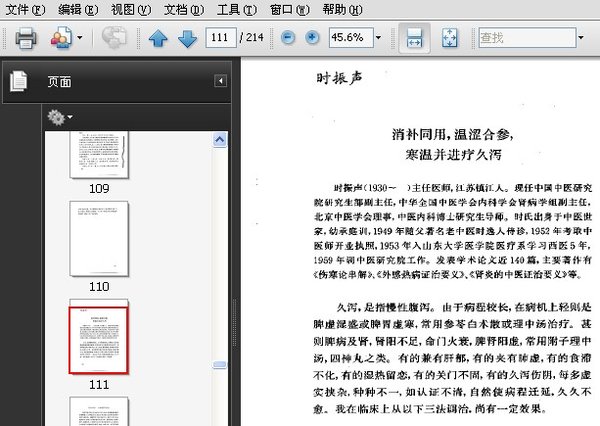Select the highlighted page 111 thumbnail
The width and height of the screenshot is (600, 426).
[99, 339]
